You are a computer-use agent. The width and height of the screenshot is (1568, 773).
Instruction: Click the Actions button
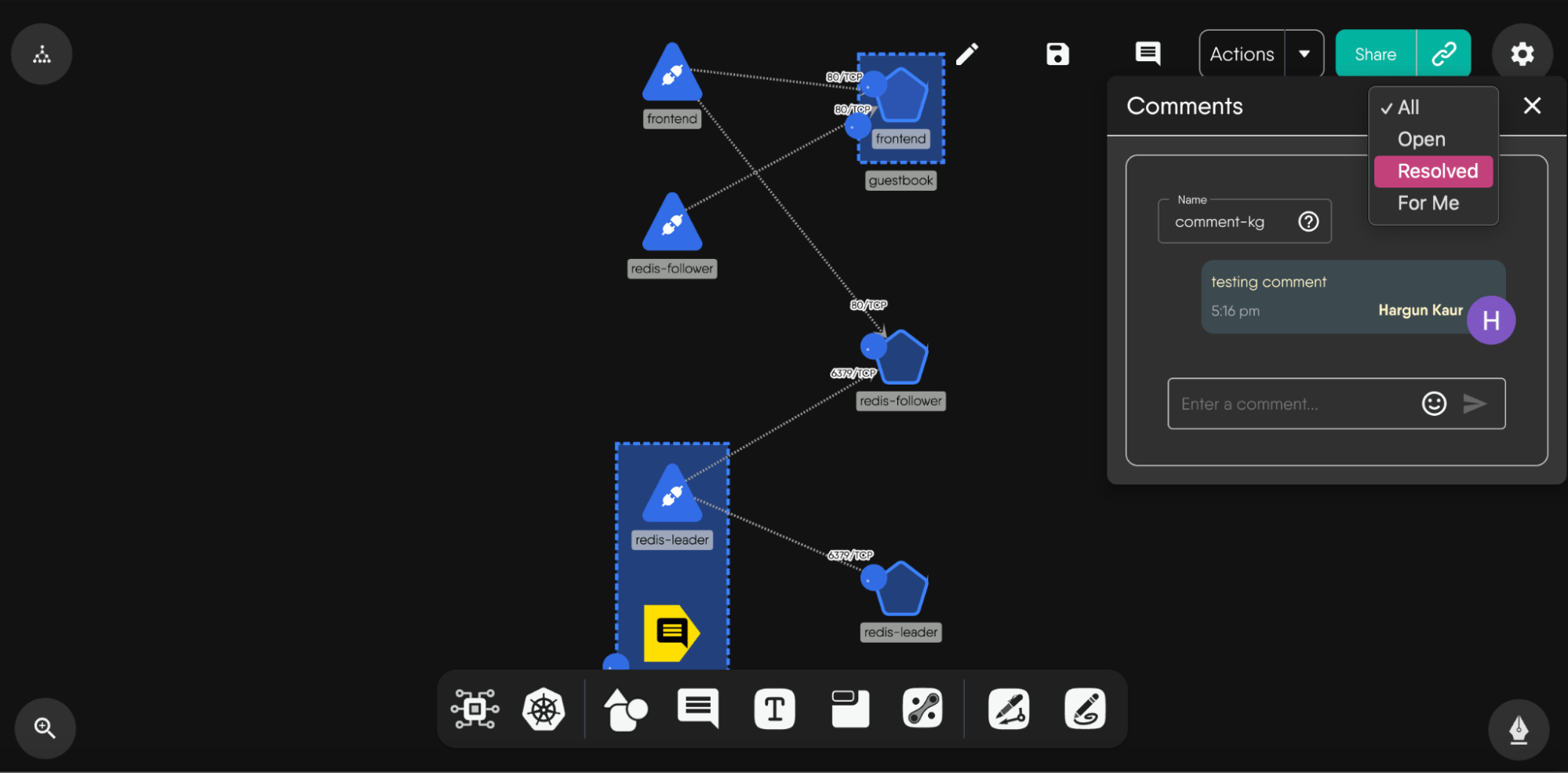point(1242,54)
